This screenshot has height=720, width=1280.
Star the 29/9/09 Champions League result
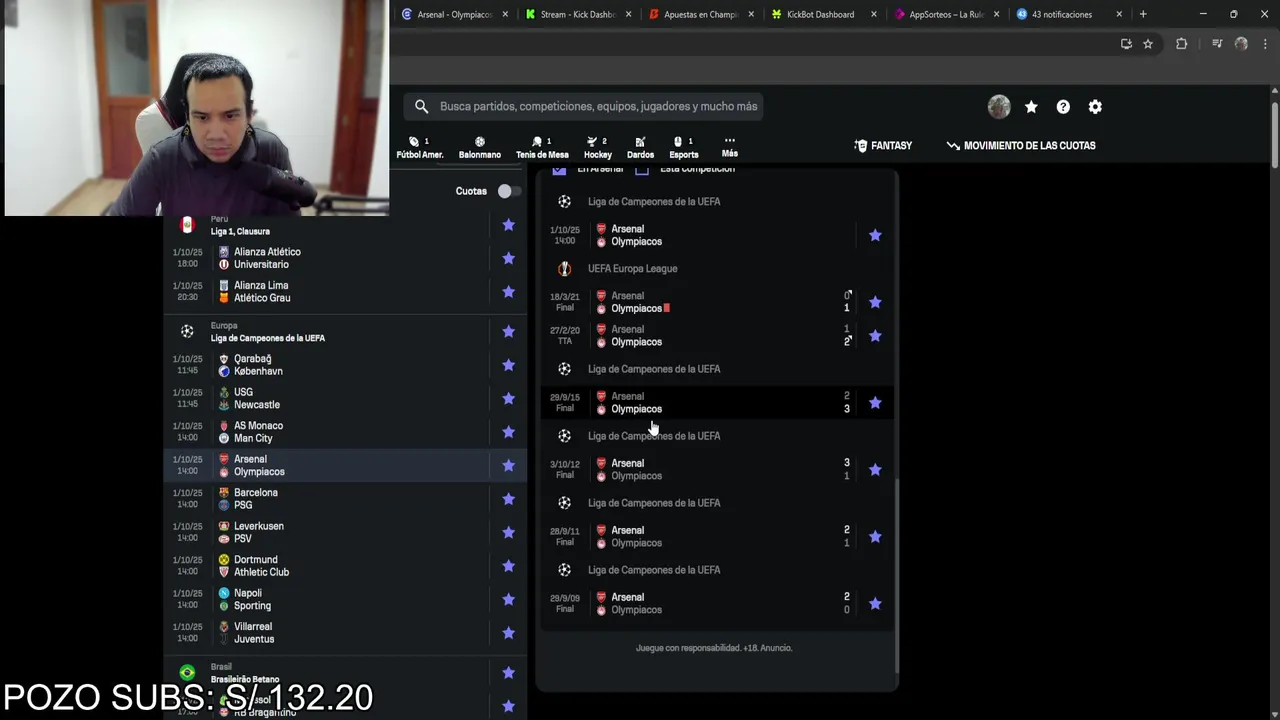click(x=875, y=604)
